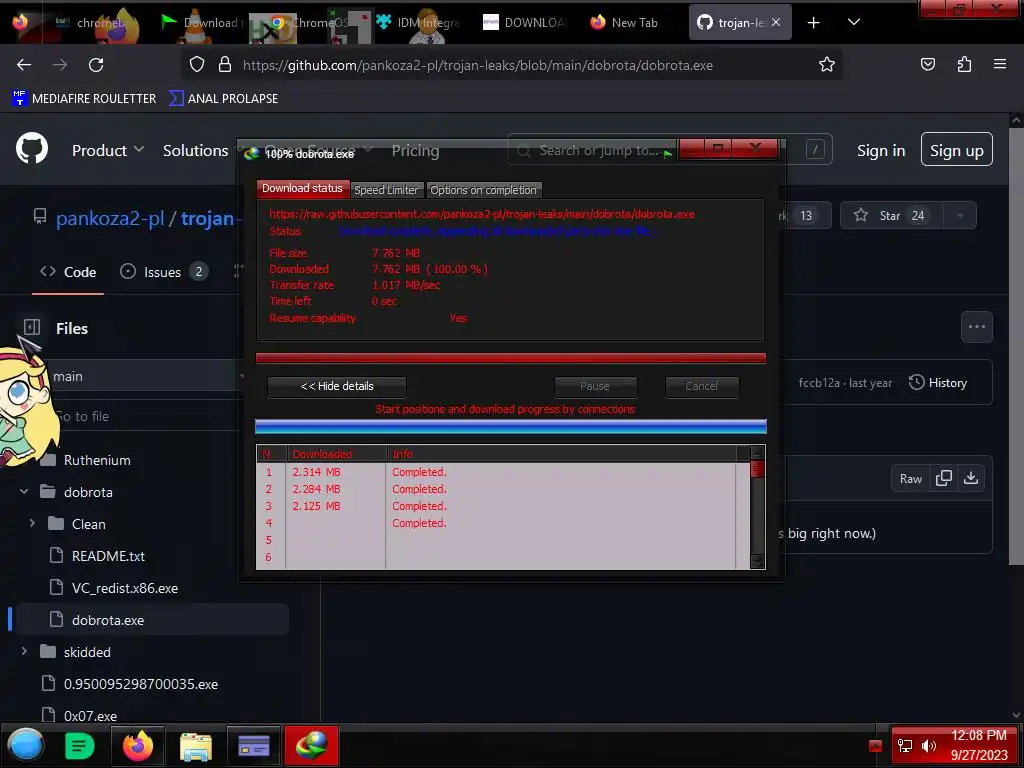The width and height of the screenshot is (1024, 768).
Task: Expand the Clean folder
Action: [x=32, y=523]
